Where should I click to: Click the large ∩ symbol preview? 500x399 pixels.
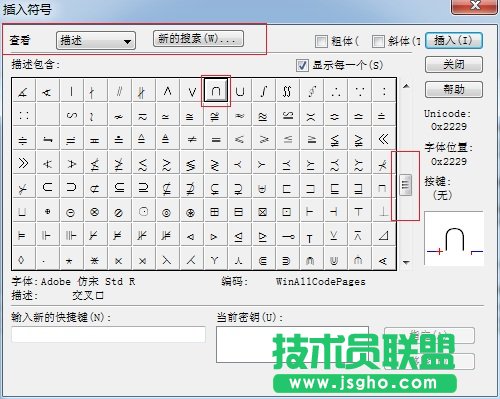point(454,239)
